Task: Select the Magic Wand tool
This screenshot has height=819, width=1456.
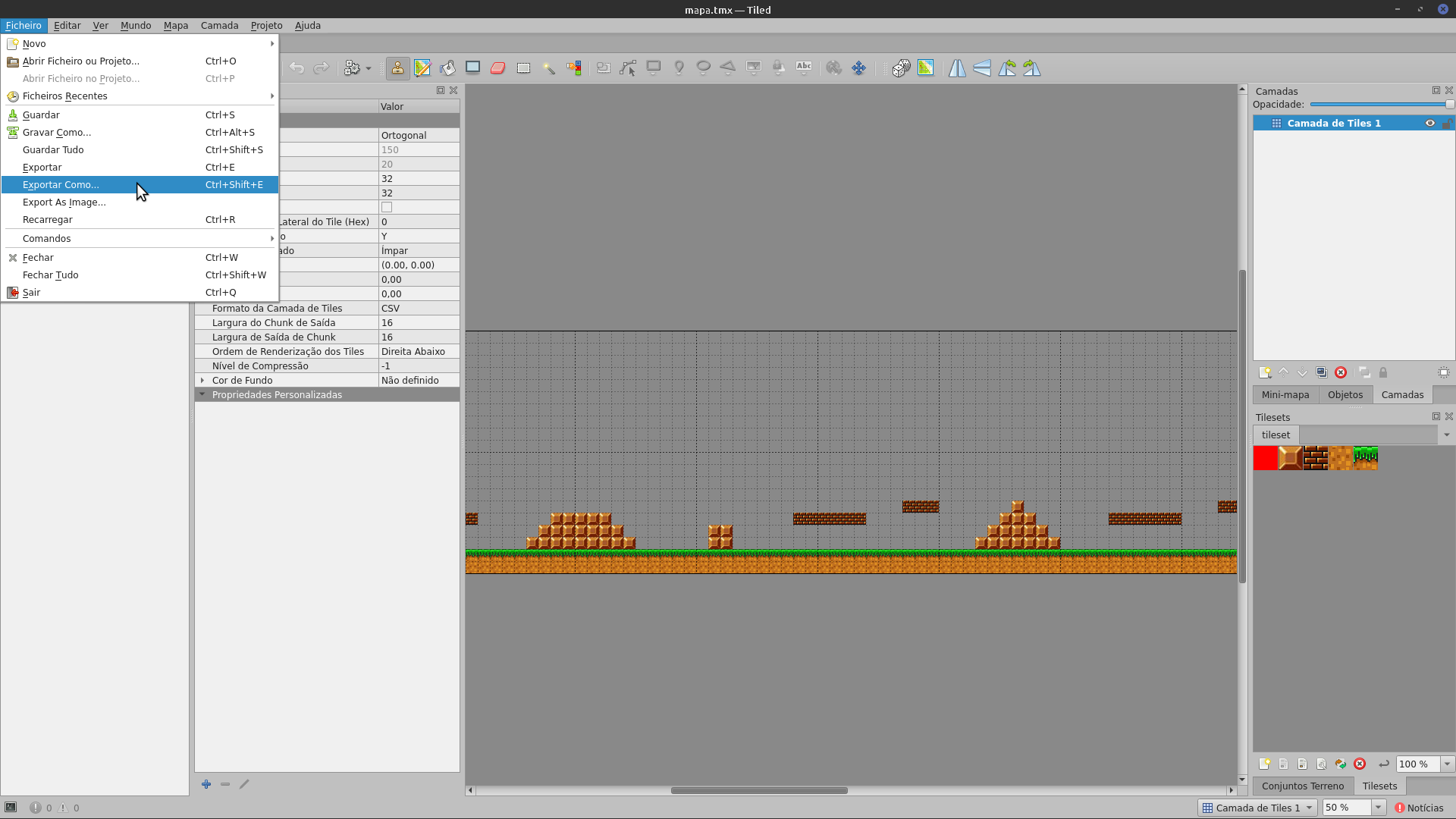Action: tap(548, 68)
